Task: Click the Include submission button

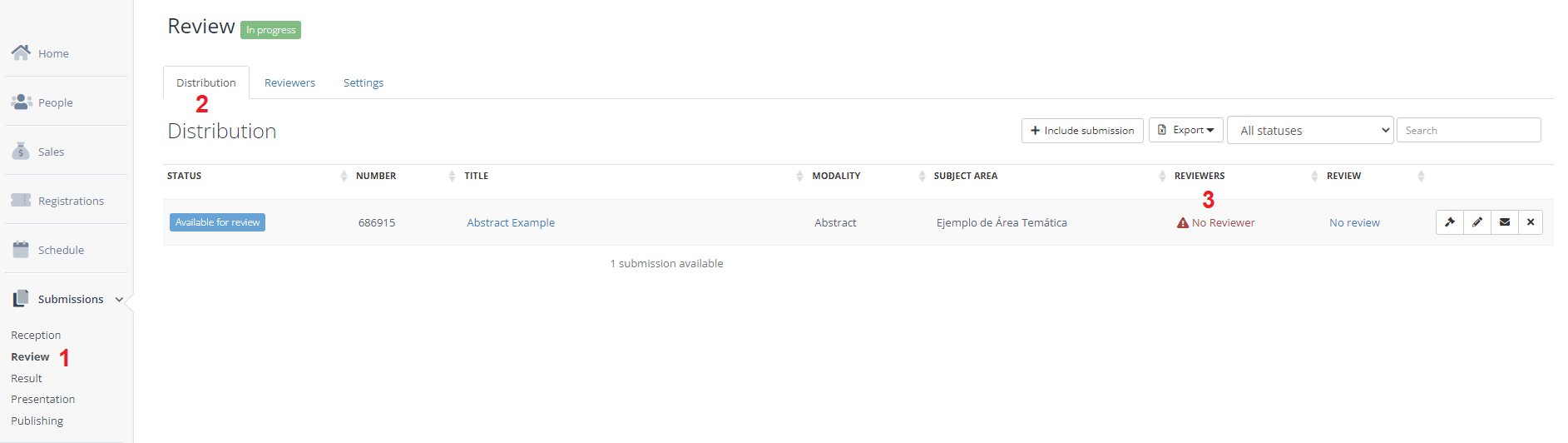Action: (1082, 130)
